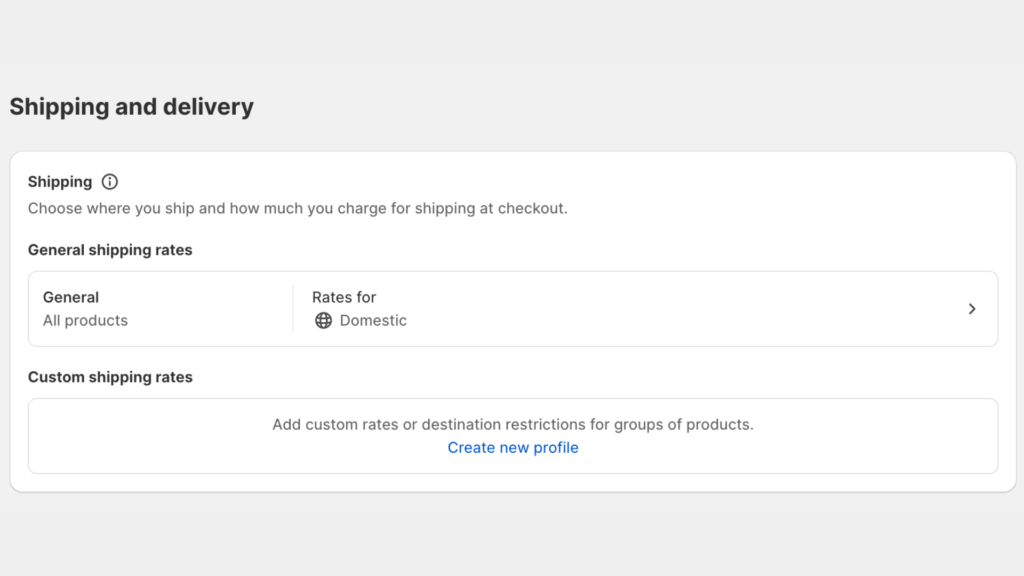Expand the General shipping profile via the chevron
1024x576 pixels.
tap(971, 309)
